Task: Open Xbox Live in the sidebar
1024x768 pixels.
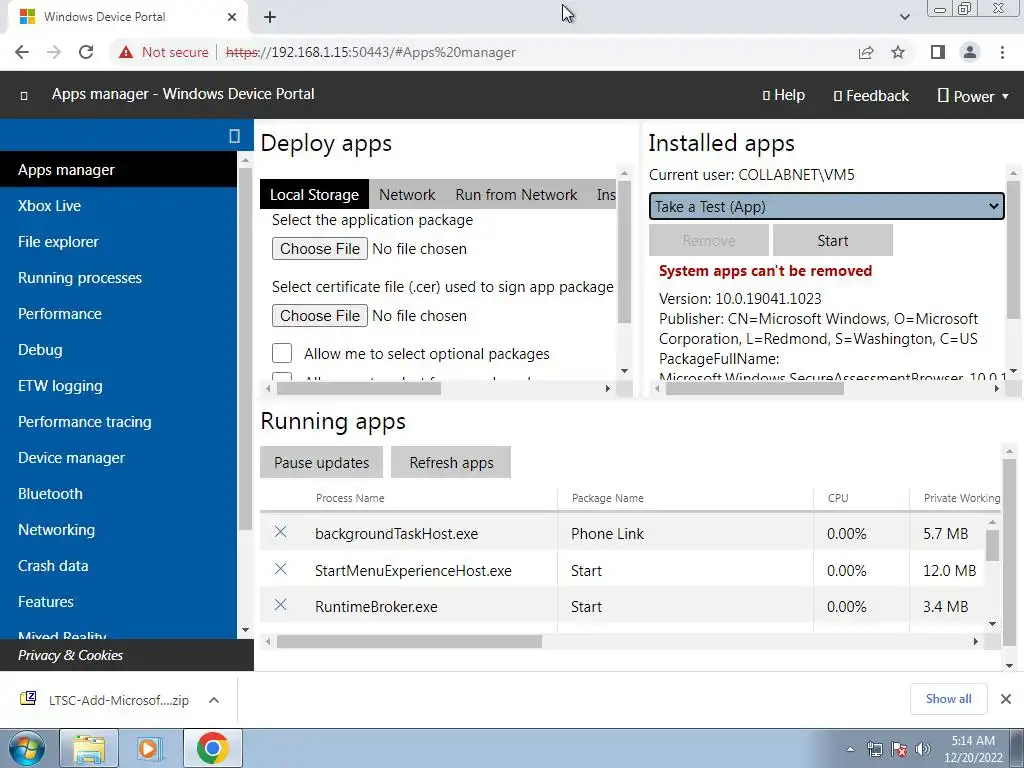Action: pos(118,206)
